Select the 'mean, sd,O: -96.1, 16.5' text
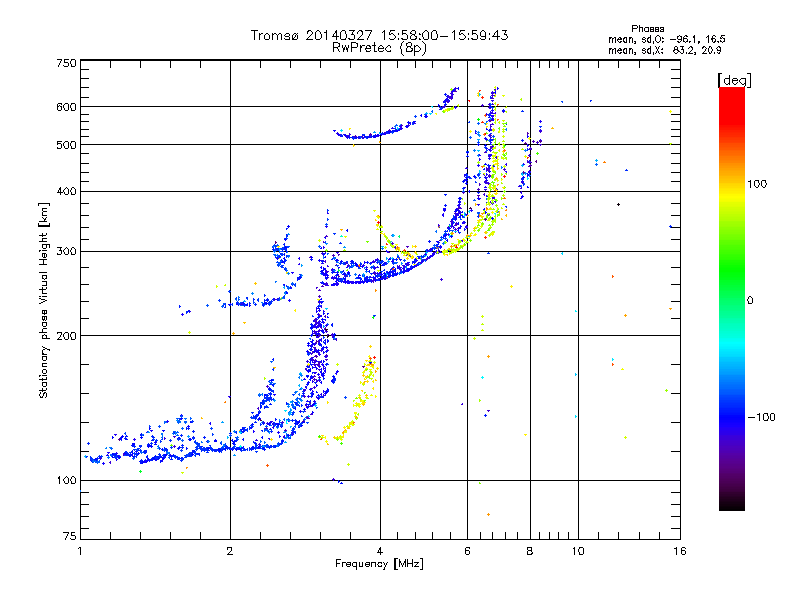The width and height of the screenshot is (800, 600). [x=667, y=40]
